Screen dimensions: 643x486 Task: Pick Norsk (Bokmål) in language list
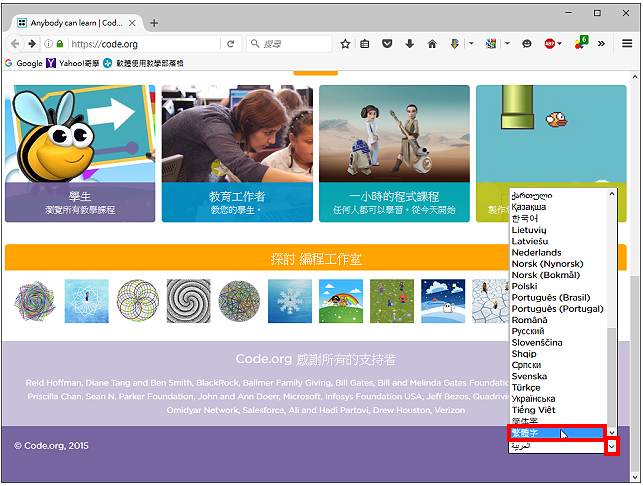click(558, 275)
